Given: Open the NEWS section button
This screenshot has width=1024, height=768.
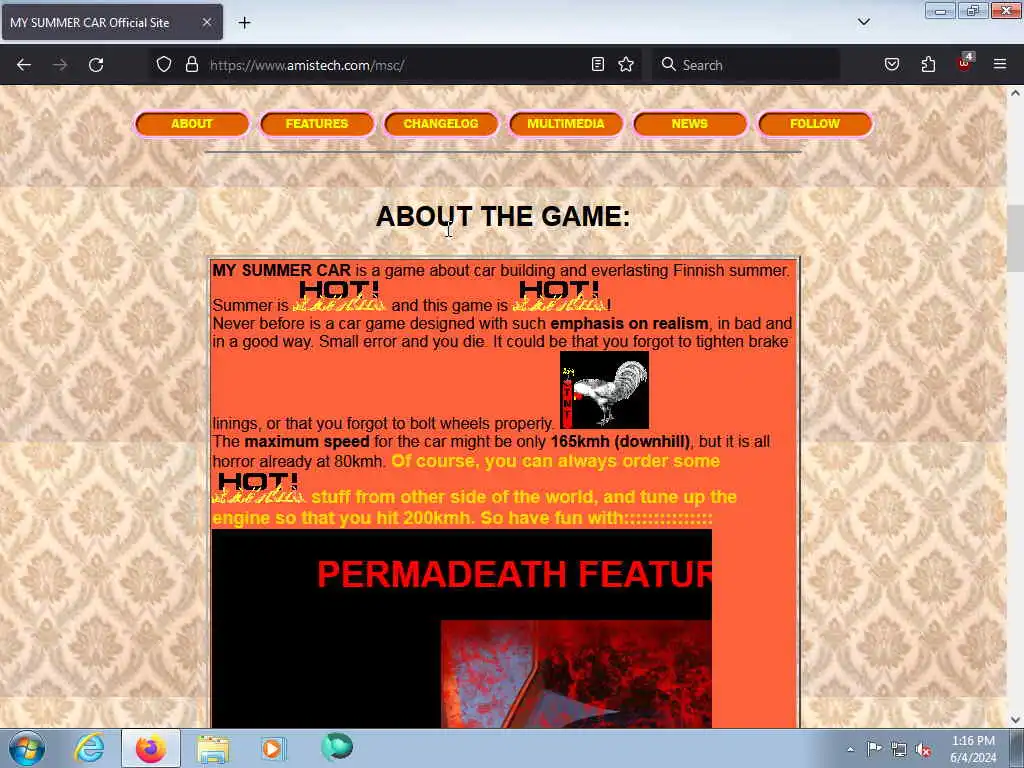Looking at the screenshot, I should click(x=690, y=123).
